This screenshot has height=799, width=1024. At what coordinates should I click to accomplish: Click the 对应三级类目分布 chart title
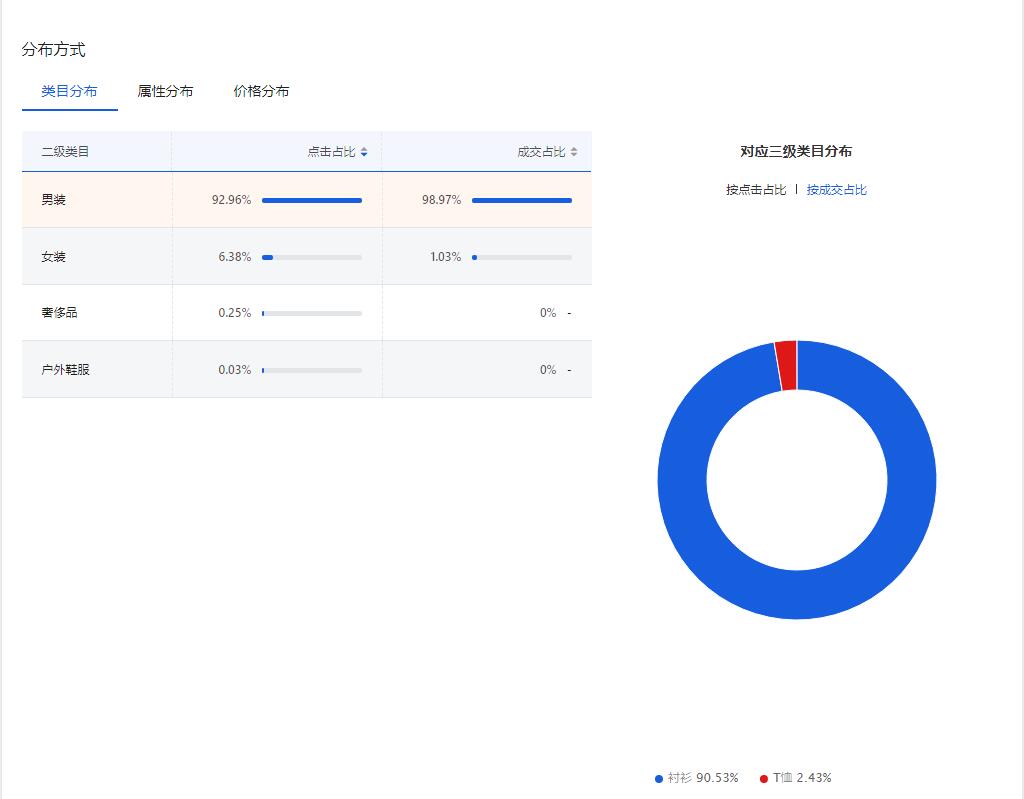(796, 152)
